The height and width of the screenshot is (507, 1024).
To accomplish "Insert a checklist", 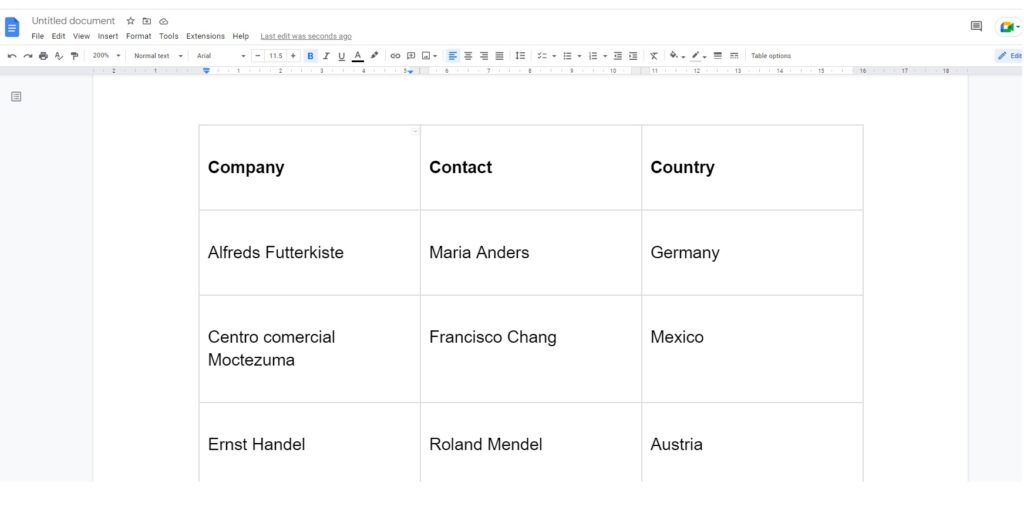I will click(542, 56).
